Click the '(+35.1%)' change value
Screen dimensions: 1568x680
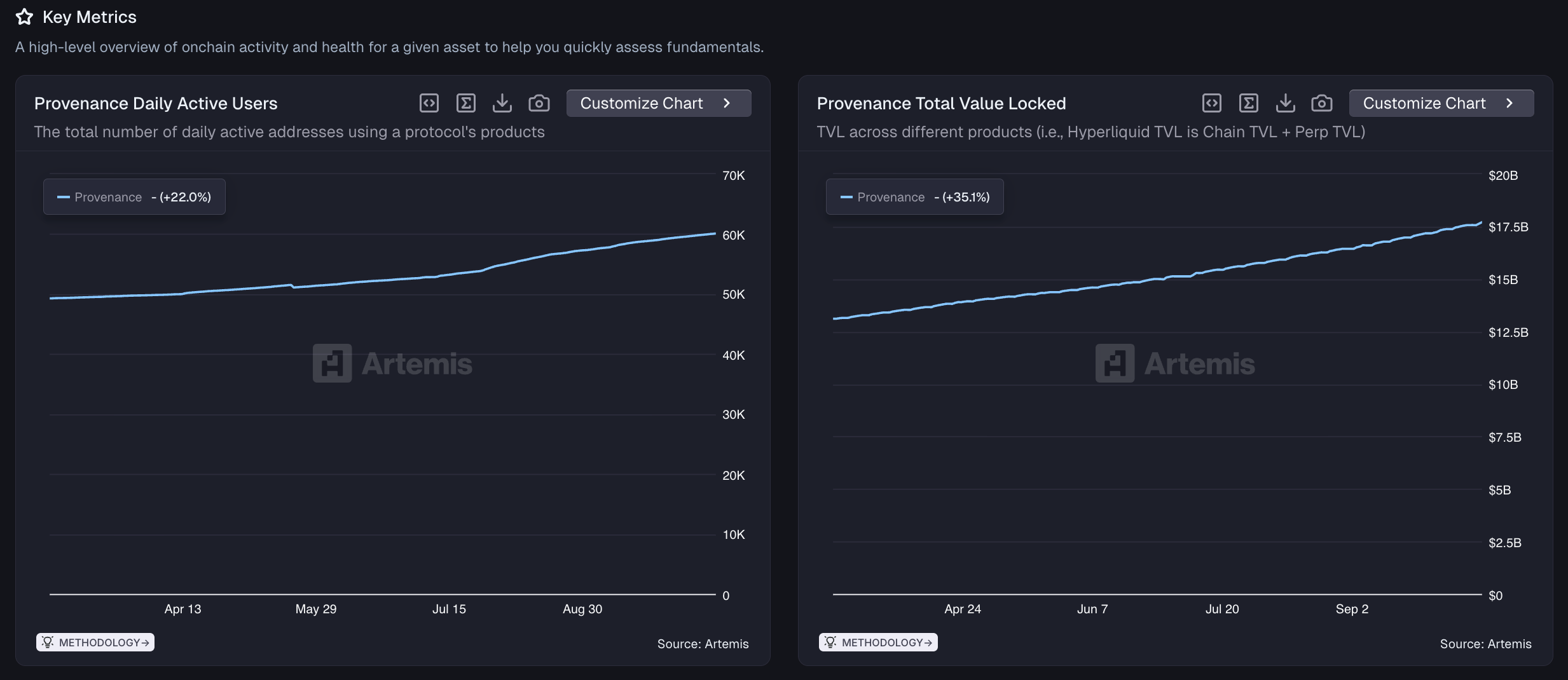[x=966, y=197]
